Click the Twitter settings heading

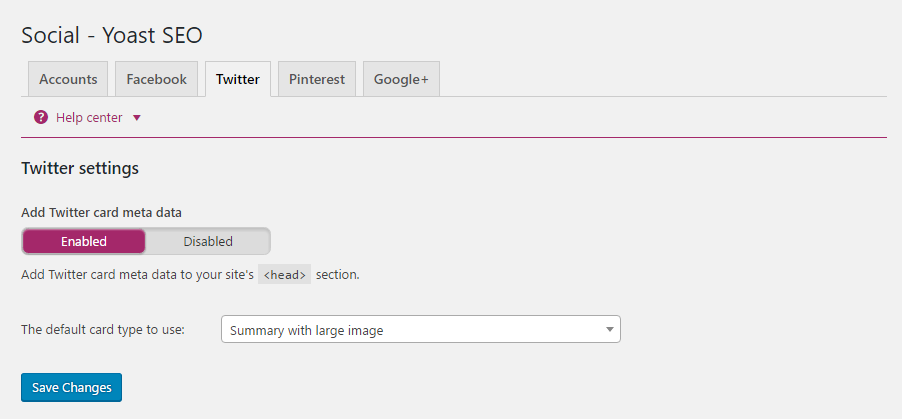(x=80, y=169)
